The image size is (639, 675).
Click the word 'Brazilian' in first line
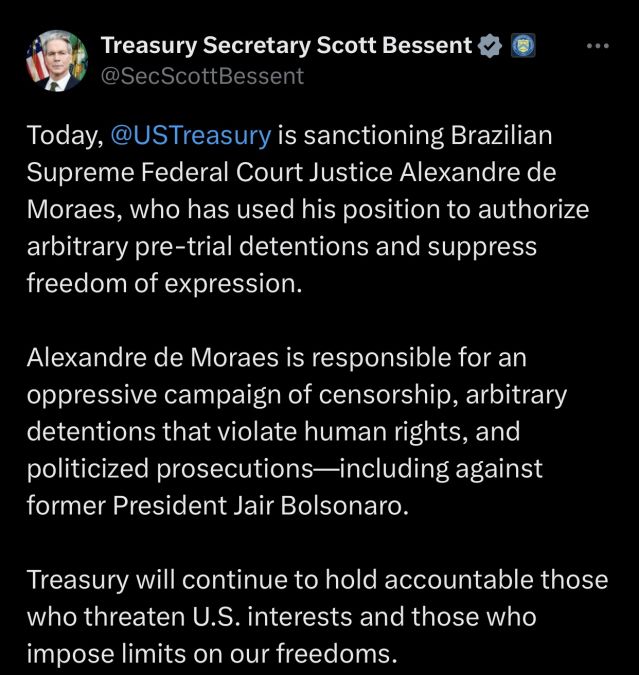(x=501, y=135)
